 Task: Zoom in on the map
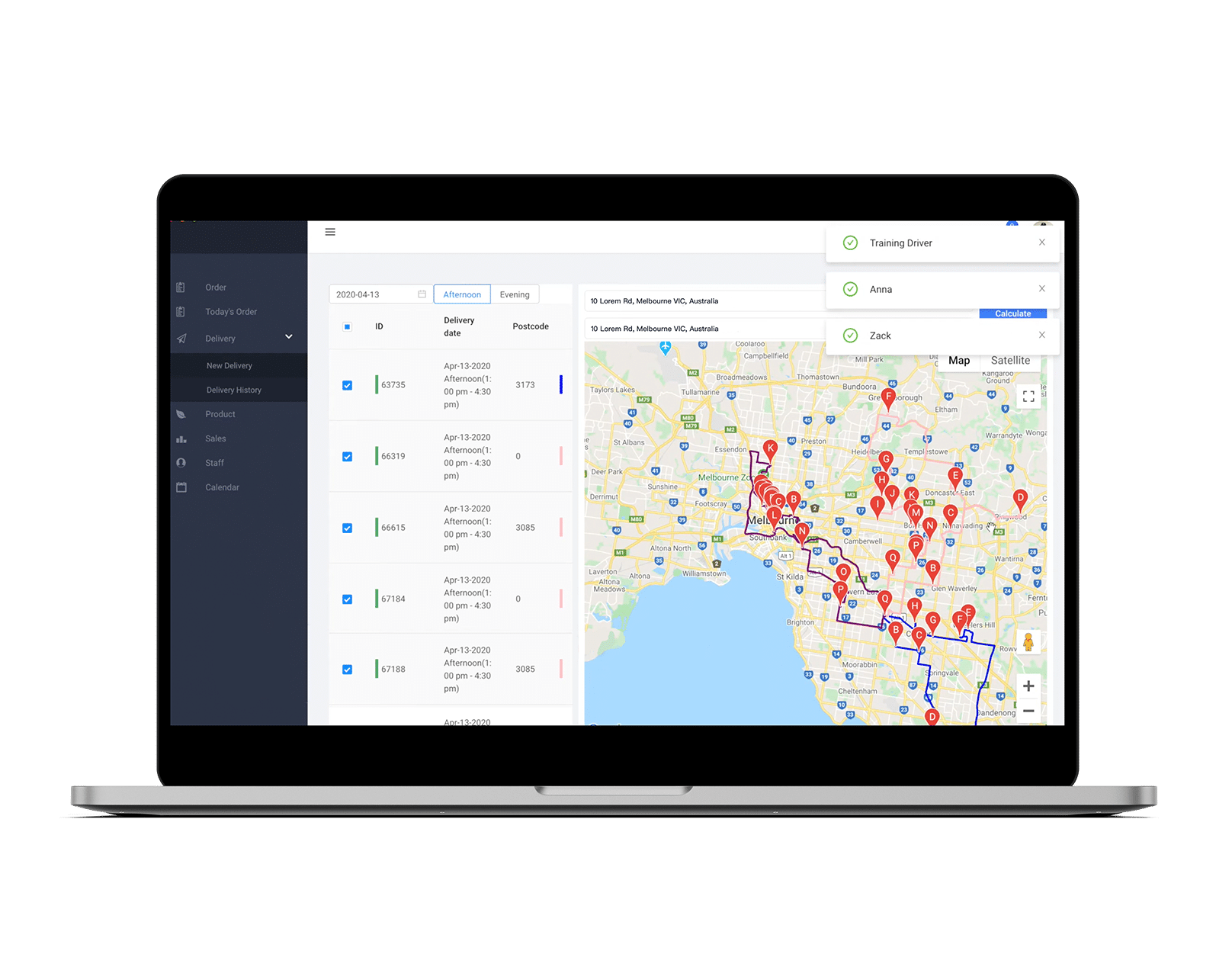tap(1028, 686)
